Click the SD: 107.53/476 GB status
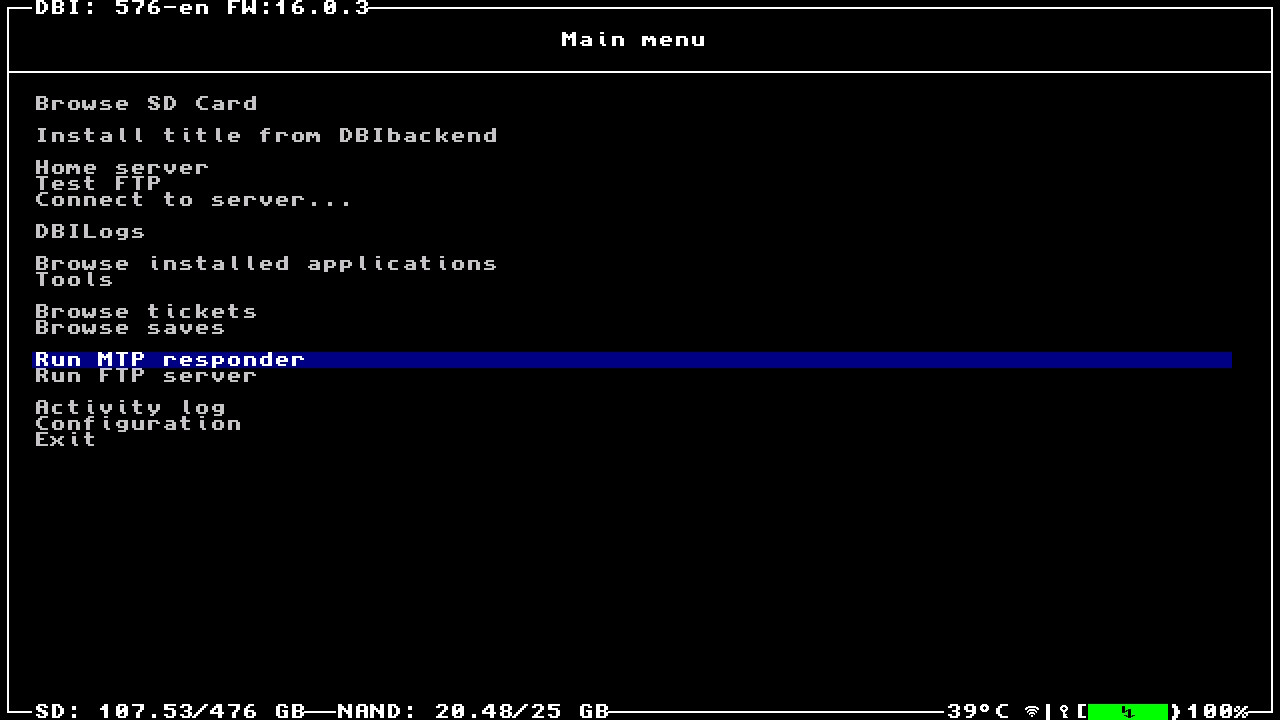The height and width of the screenshot is (720, 1280). pos(170,711)
